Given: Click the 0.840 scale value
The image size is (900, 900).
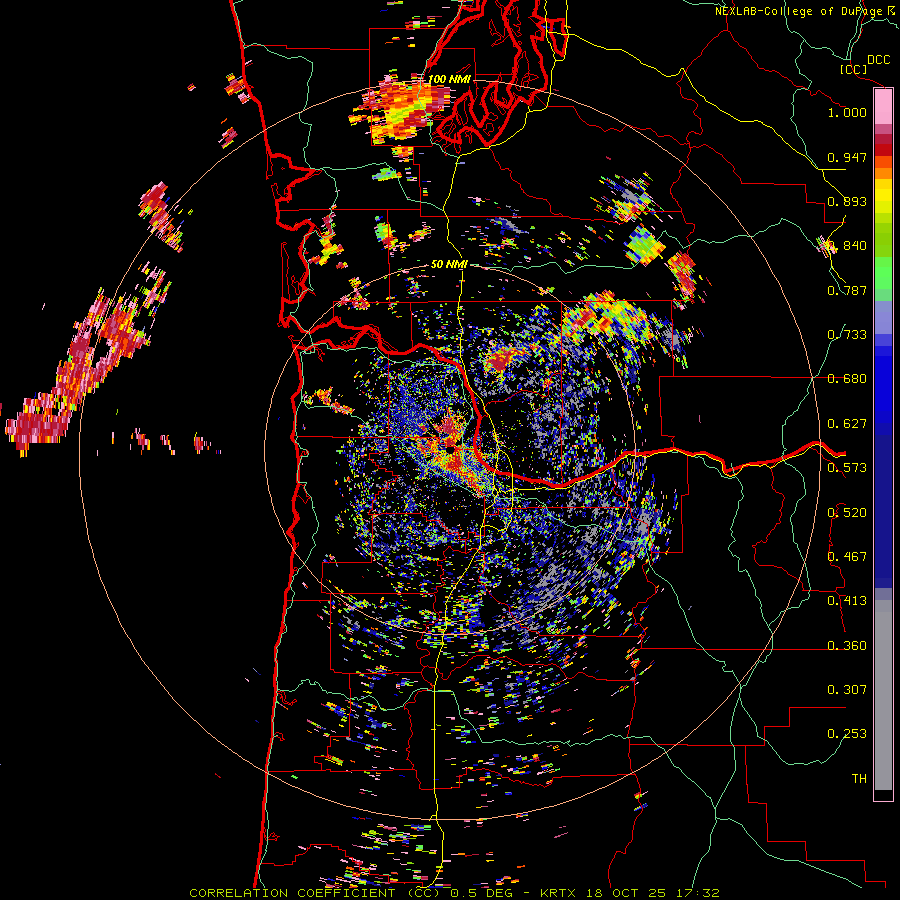Looking at the screenshot, I should click(x=847, y=246).
